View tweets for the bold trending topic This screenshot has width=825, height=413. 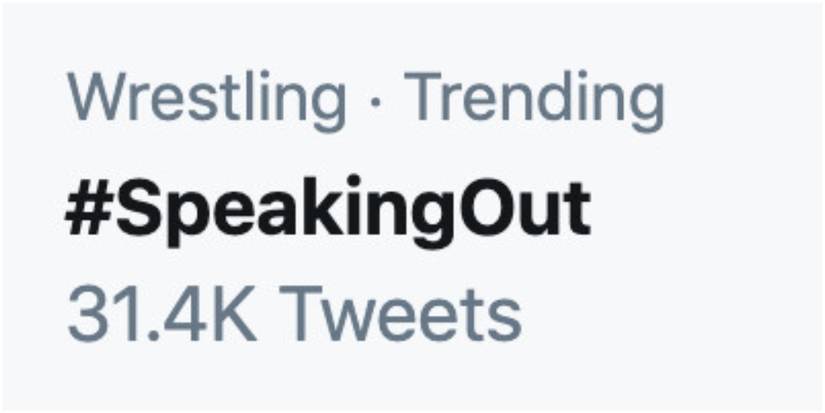pyautogui.click(x=327, y=211)
